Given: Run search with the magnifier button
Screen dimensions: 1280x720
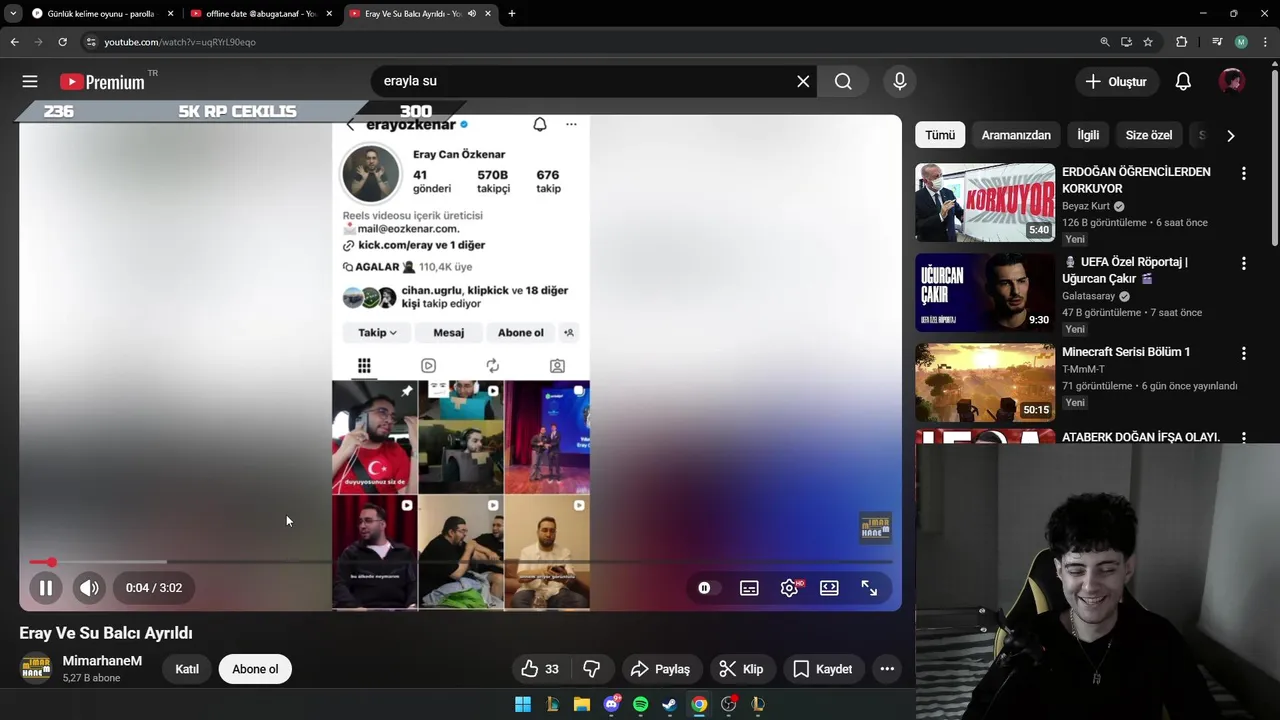Looking at the screenshot, I should tap(843, 81).
